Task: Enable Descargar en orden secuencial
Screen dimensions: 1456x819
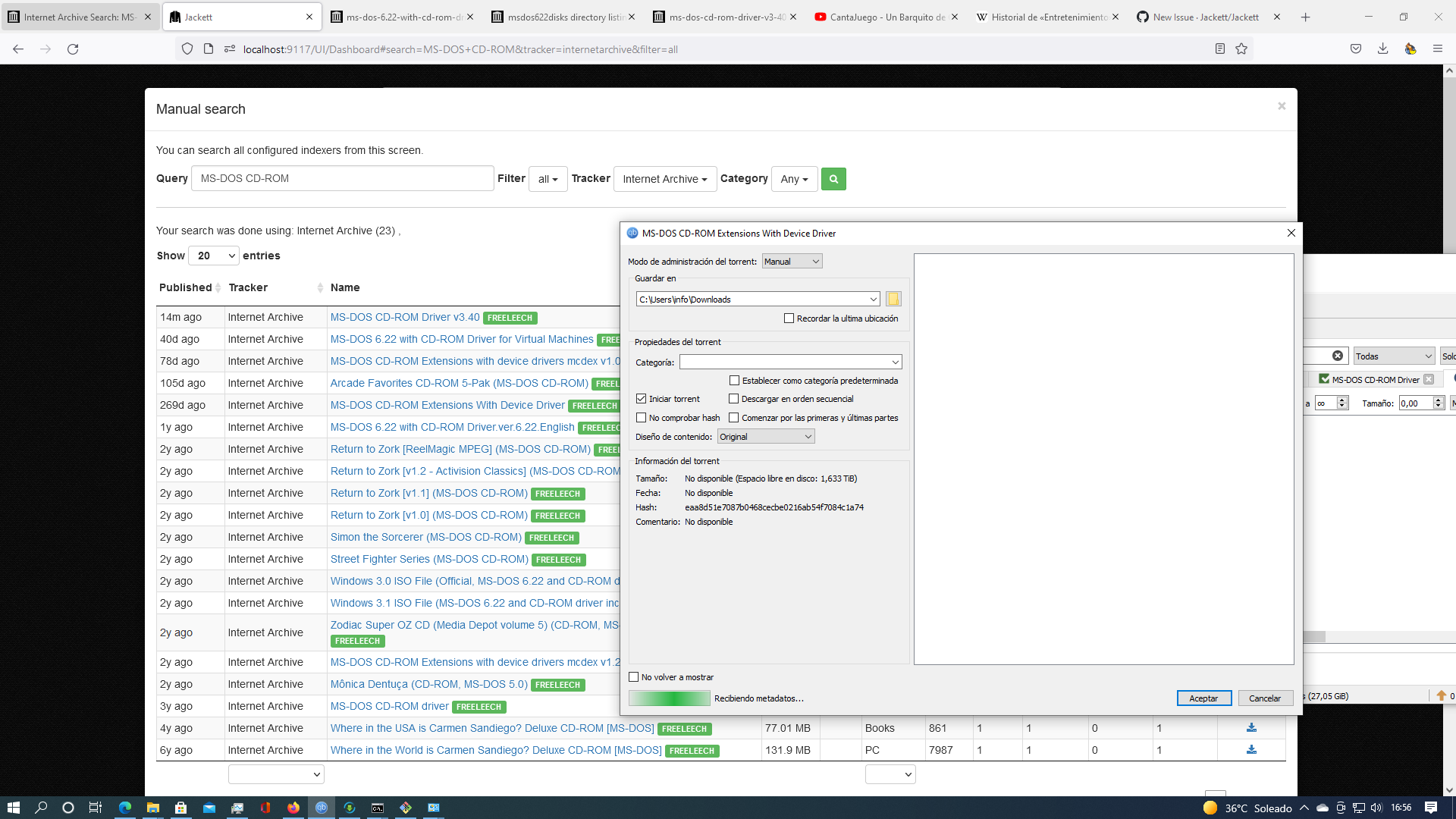Action: pos(733,399)
